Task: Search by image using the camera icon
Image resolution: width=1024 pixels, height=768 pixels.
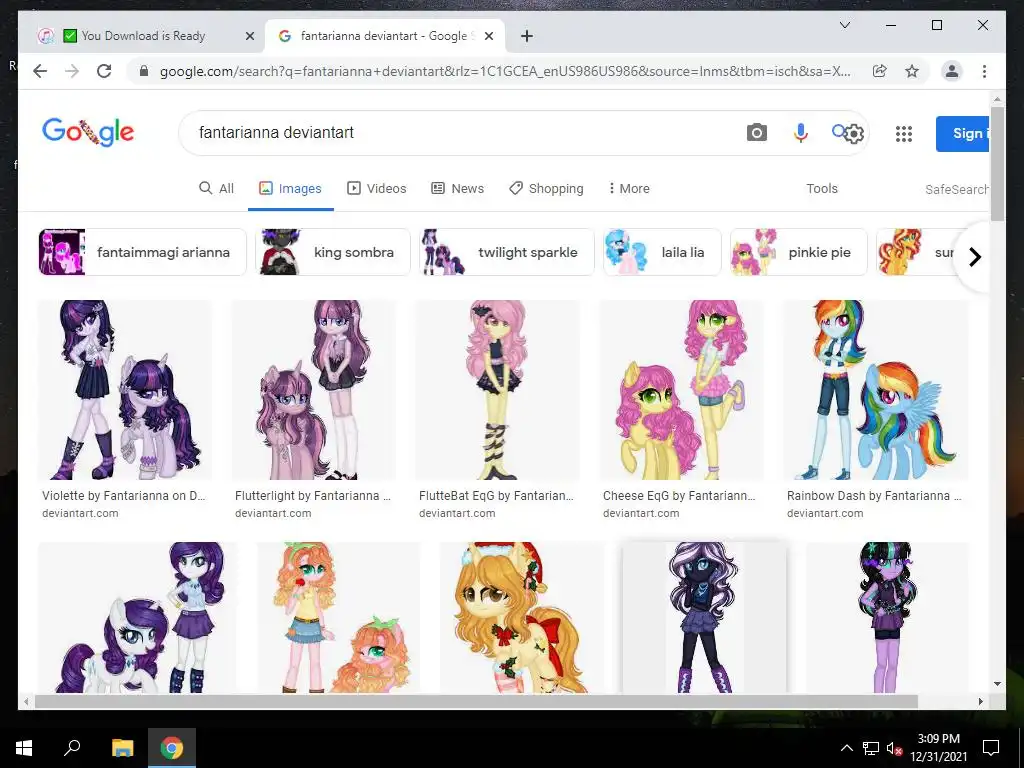Action: tap(756, 133)
